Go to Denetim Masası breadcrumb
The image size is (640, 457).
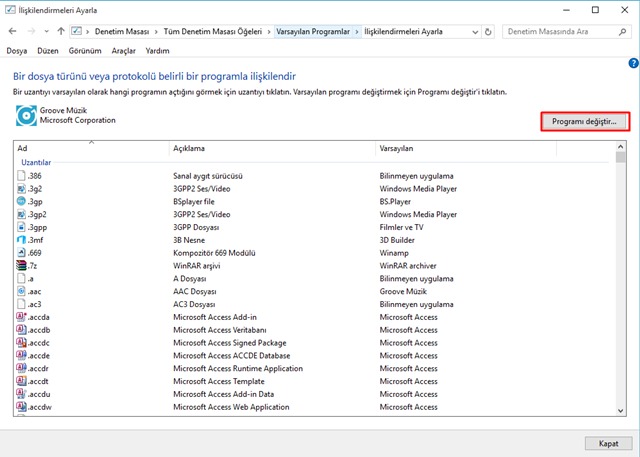pyautogui.click(x=122, y=31)
